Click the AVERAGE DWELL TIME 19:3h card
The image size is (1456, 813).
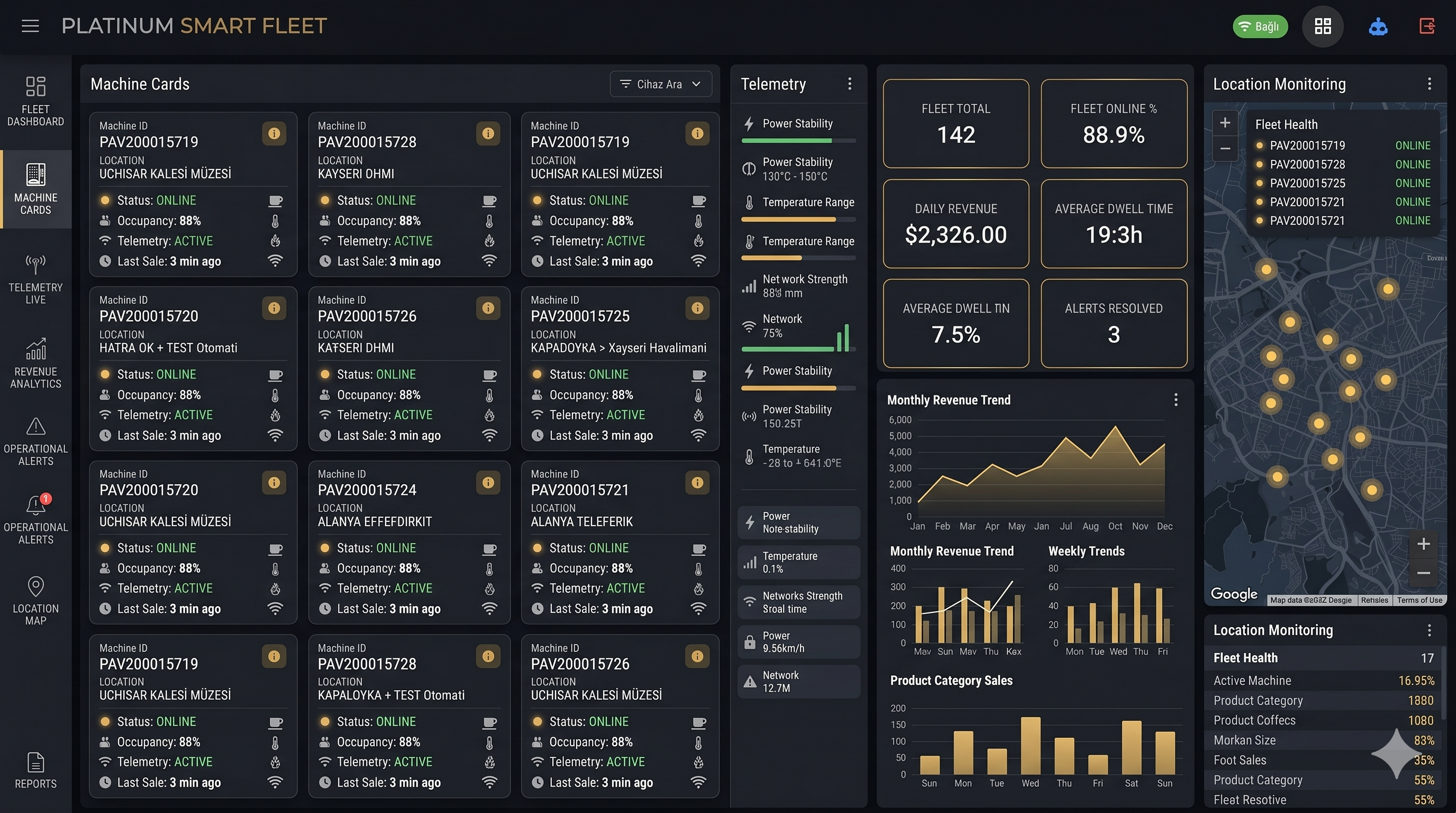pos(1114,223)
